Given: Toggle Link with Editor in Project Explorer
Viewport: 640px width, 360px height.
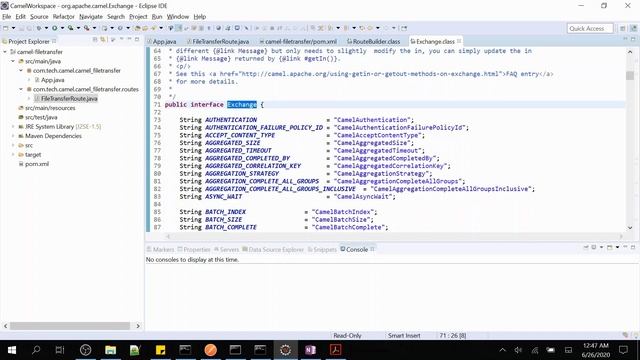Looking at the screenshot, I should pos(102,40).
